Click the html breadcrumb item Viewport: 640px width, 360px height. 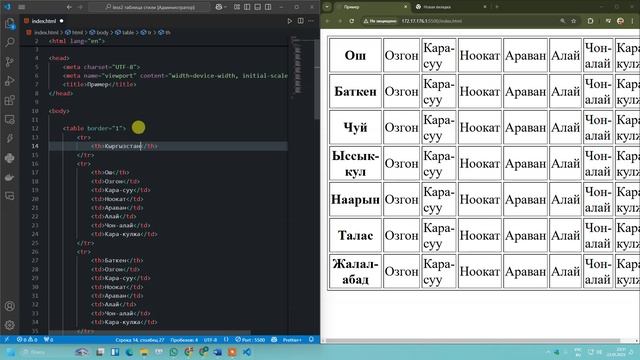(x=74, y=32)
